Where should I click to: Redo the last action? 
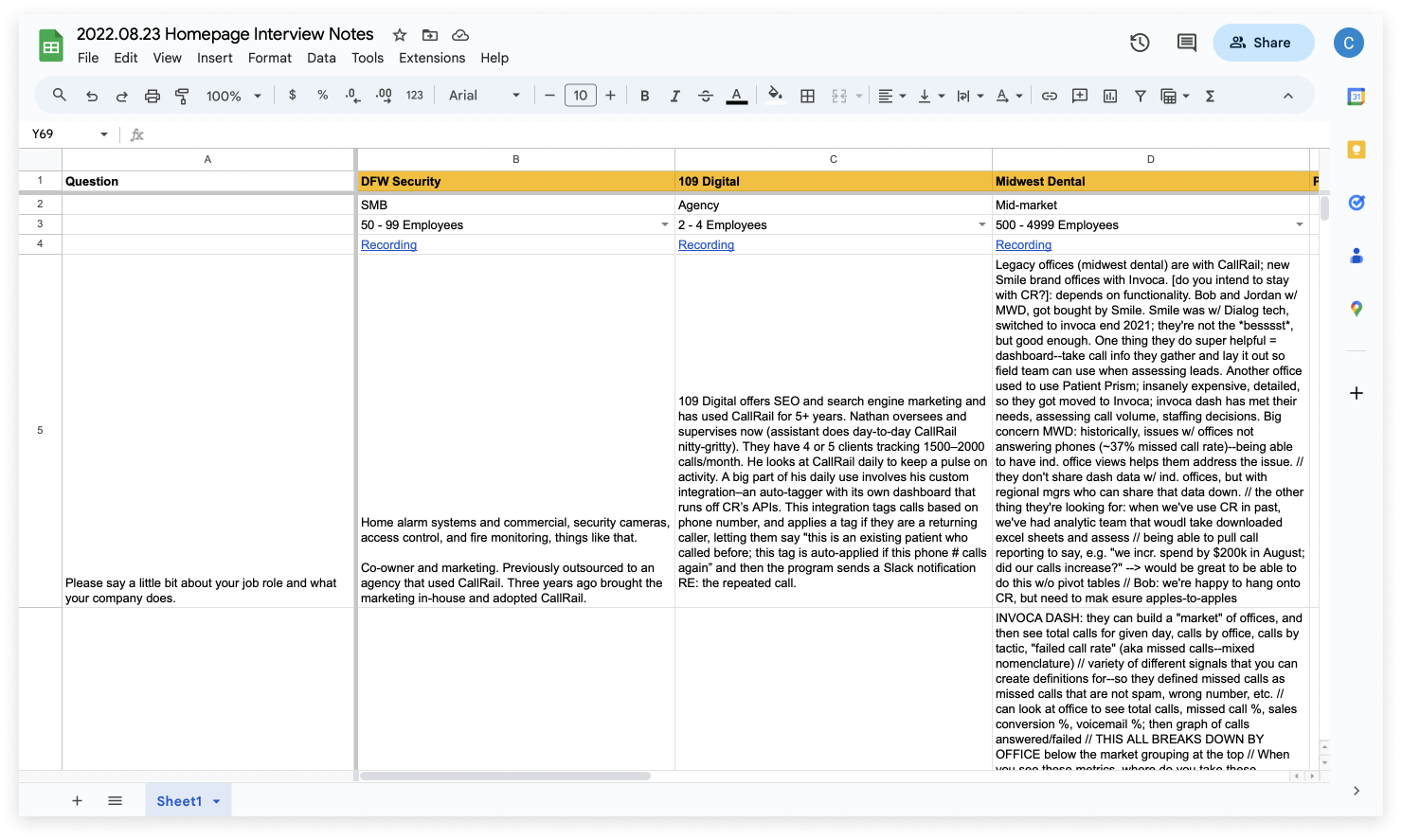pos(121,96)
